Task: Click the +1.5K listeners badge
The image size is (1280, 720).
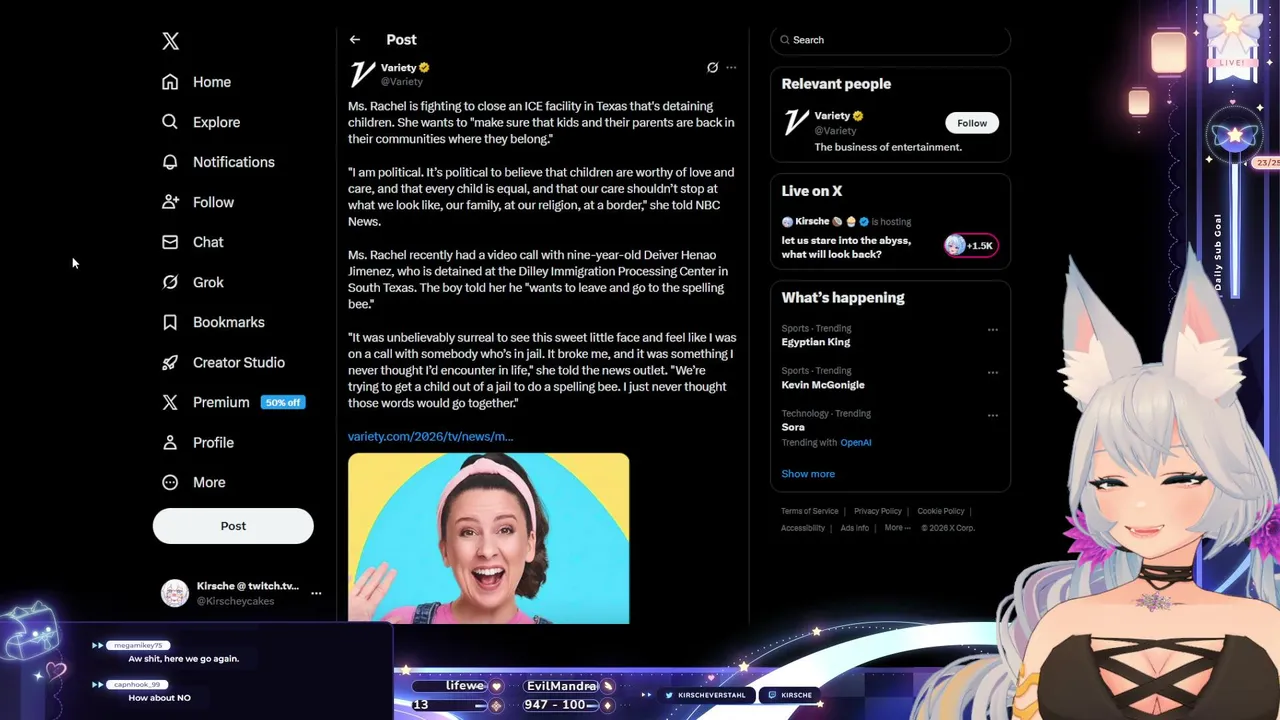Action: [970, 245]
